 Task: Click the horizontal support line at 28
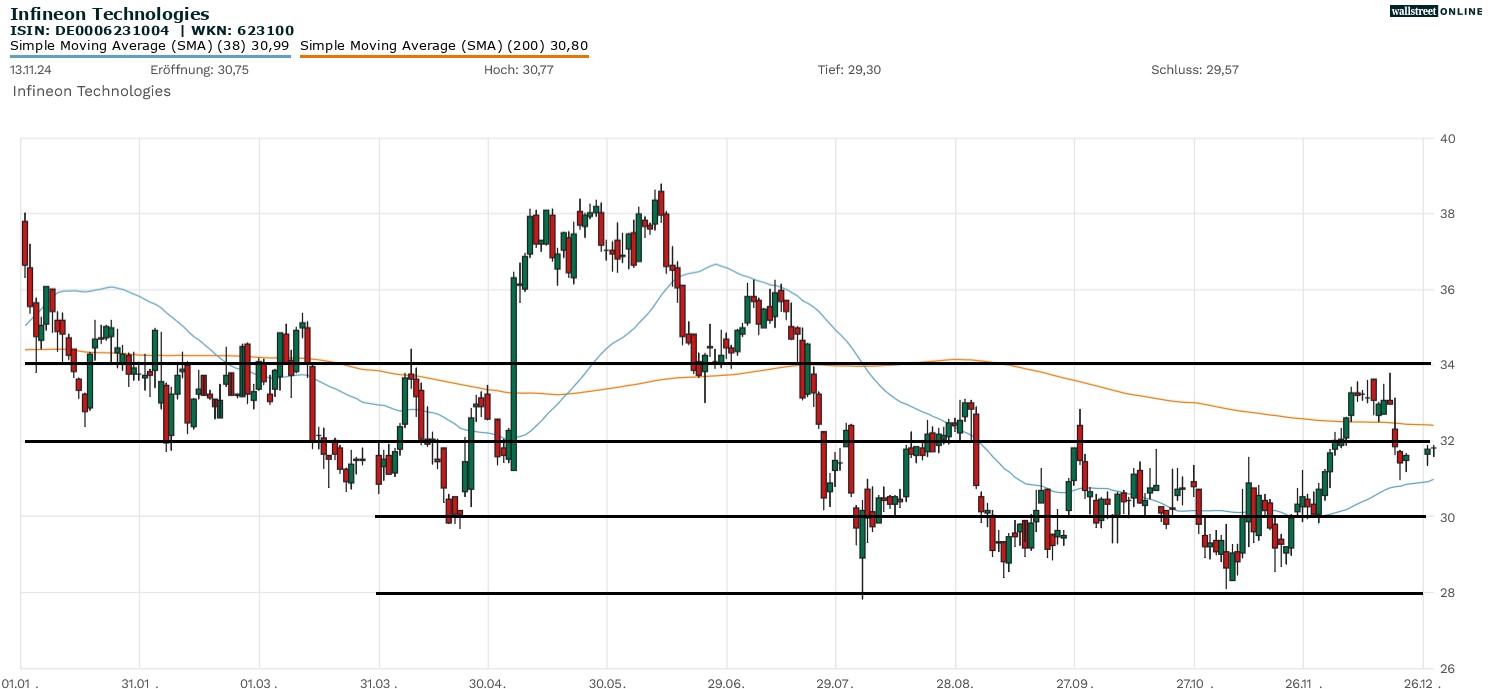coord(900,593)
